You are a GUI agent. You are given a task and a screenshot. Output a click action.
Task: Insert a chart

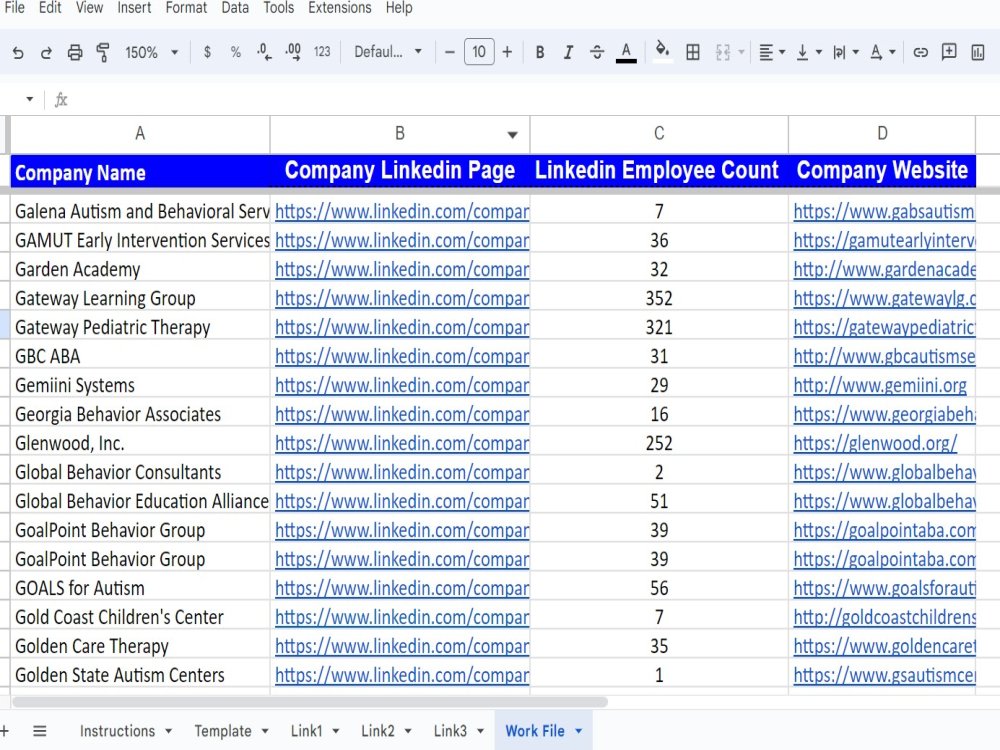976,51
